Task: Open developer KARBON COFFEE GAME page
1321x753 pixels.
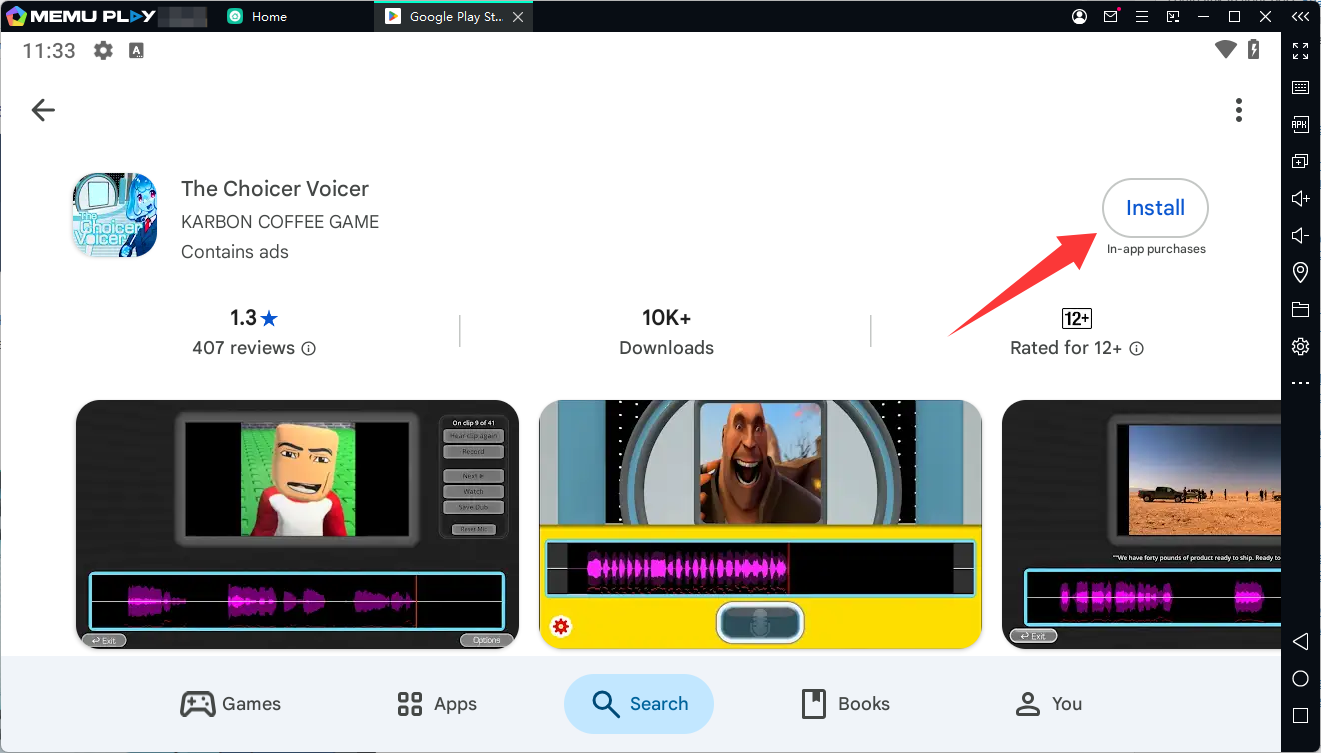Action: pyautogui.click(x=280, y=222)
